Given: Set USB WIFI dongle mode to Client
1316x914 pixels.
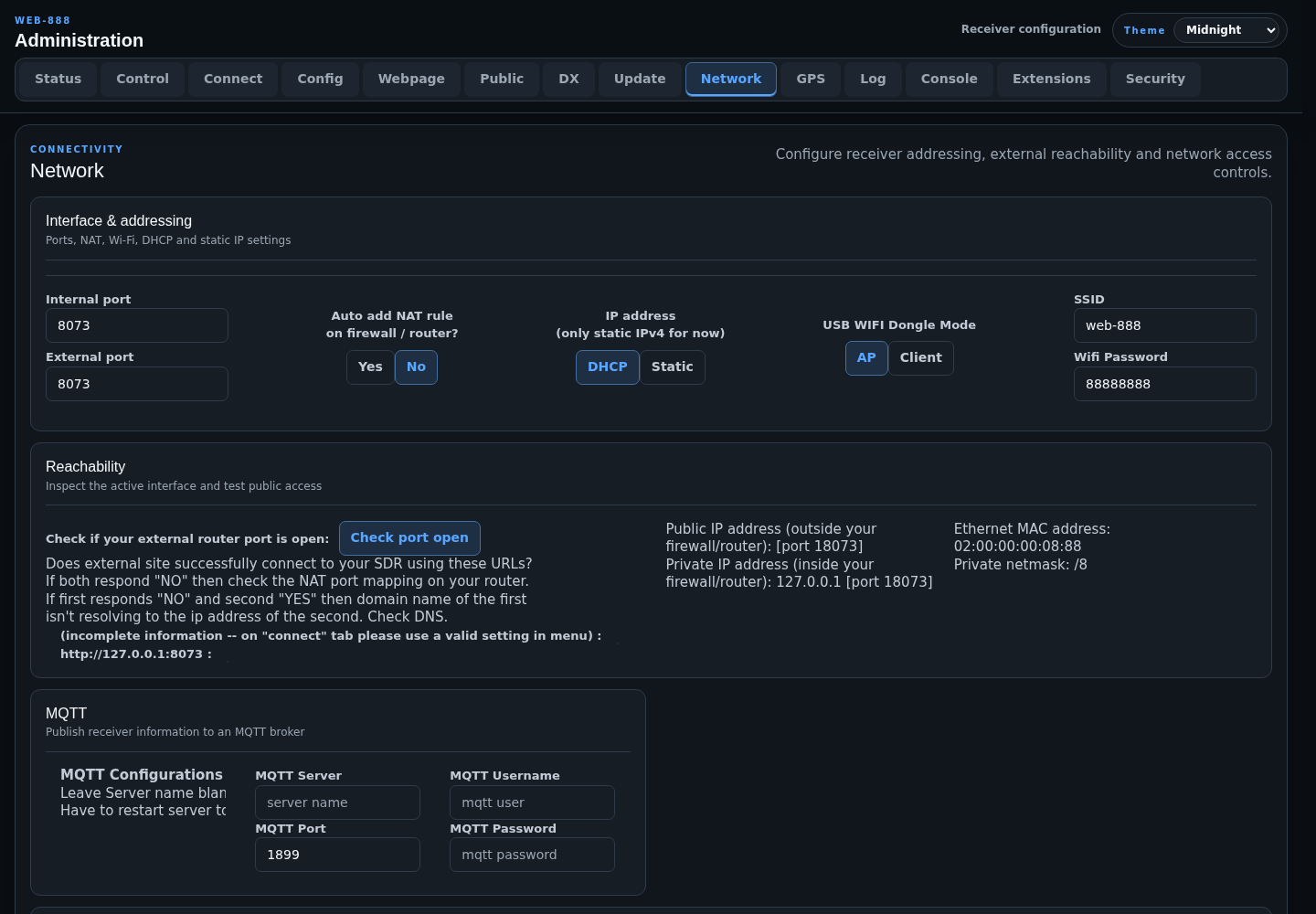Looking at the screenshot, I should (x=921, y=358).
